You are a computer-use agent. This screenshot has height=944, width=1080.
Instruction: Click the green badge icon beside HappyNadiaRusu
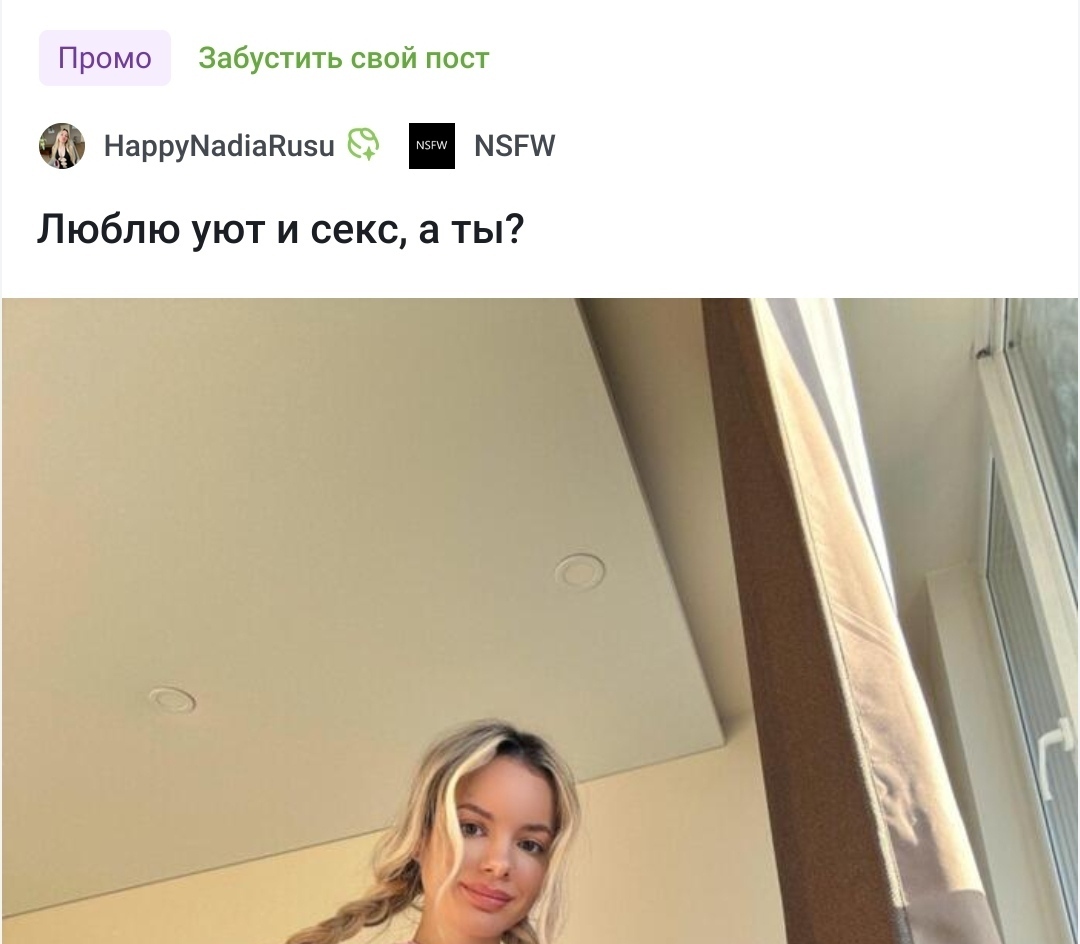click(363, 145)
